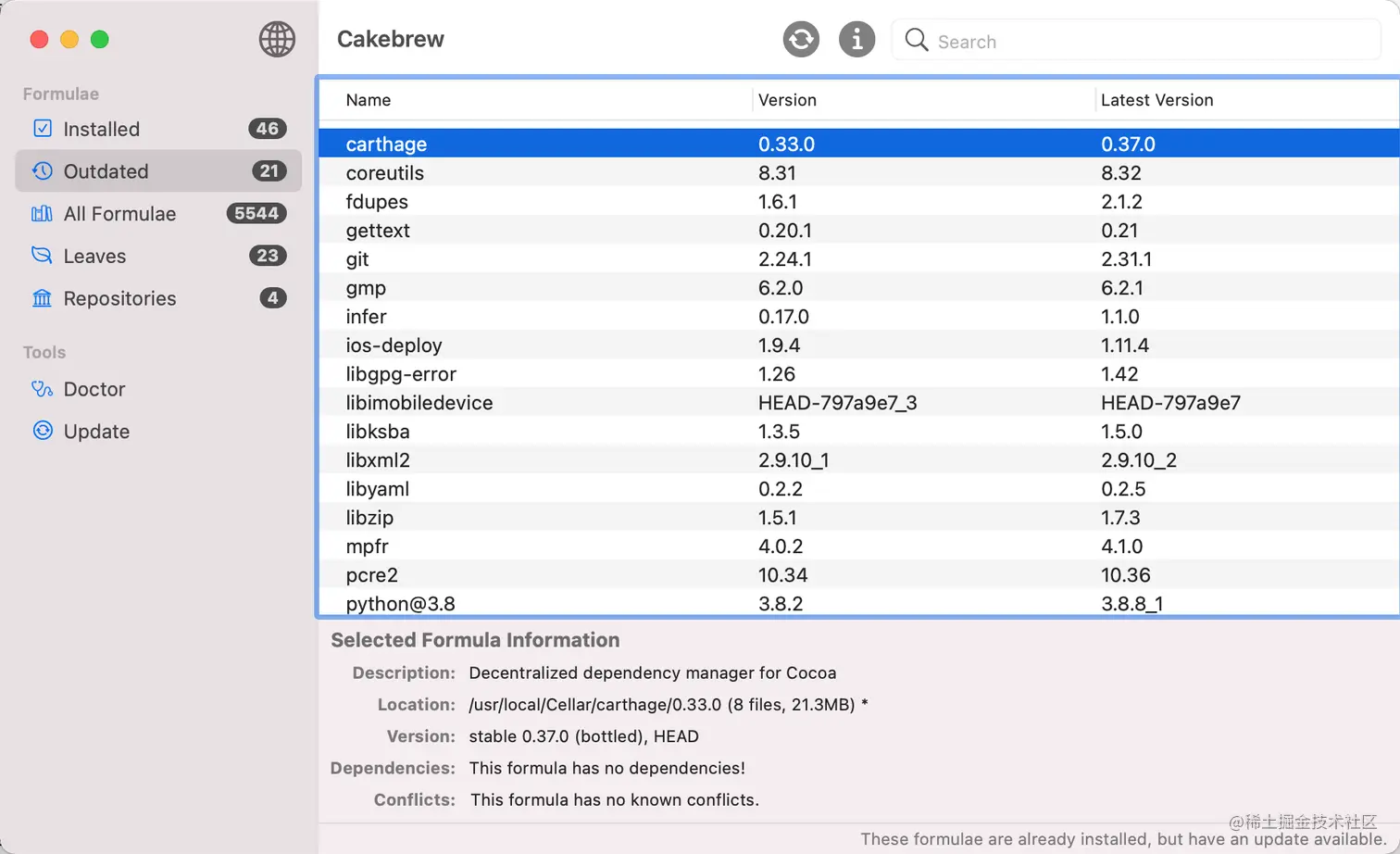Select the libgpg-error formula row
Screen dimensions: 1400x854
(859, 373)
